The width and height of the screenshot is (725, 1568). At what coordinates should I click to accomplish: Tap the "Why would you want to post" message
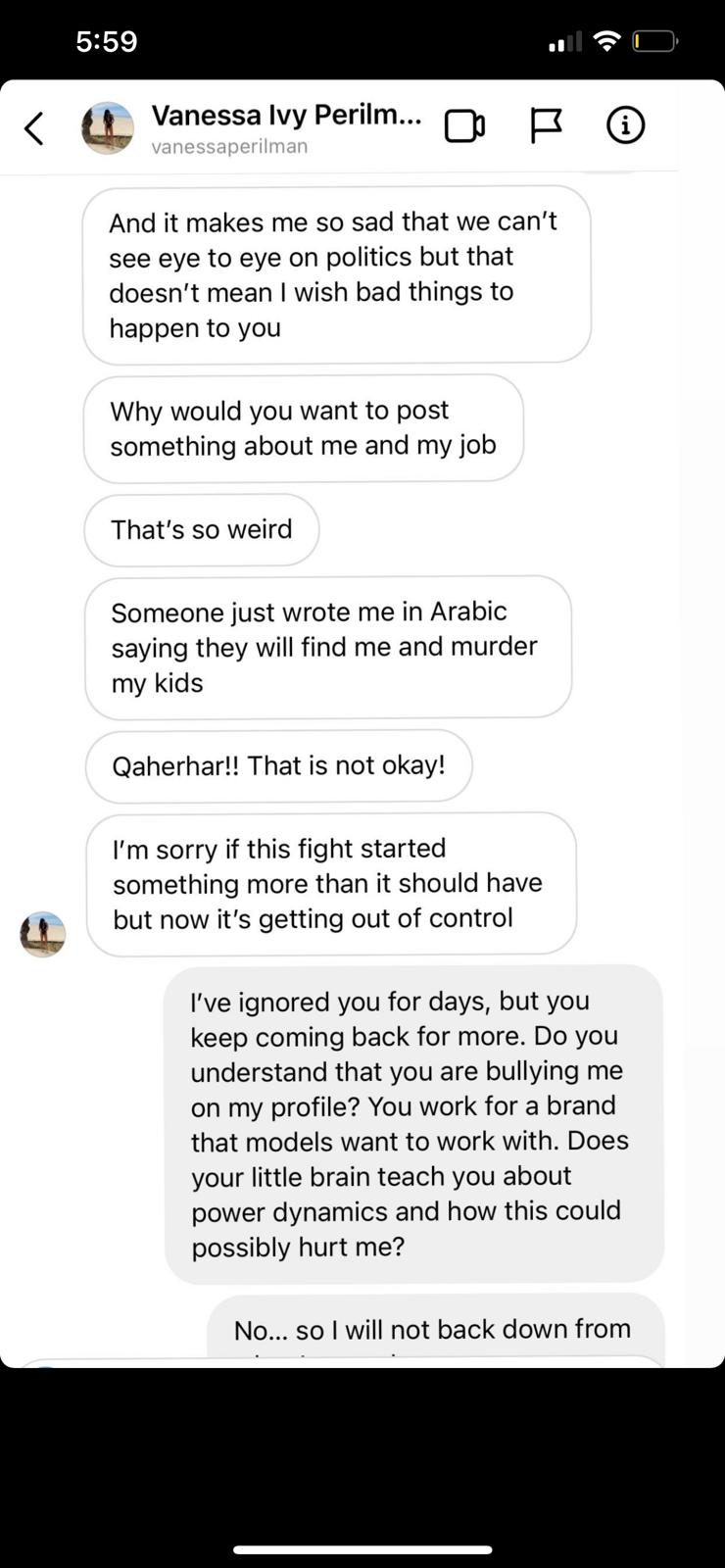[x=303, y=428]
